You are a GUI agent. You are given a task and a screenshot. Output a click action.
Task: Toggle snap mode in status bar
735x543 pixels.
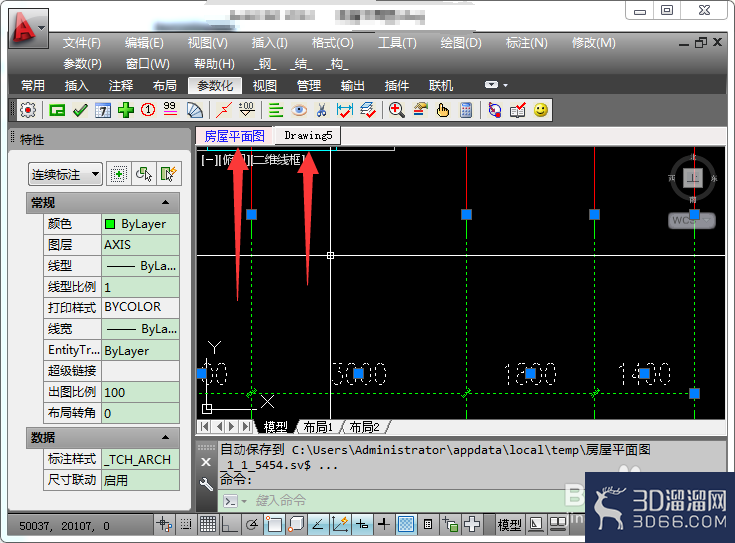186,524
